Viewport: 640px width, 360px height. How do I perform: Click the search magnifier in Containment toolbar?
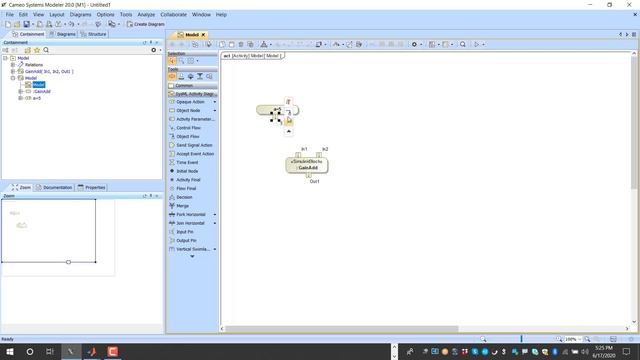(x=46, y=50)
